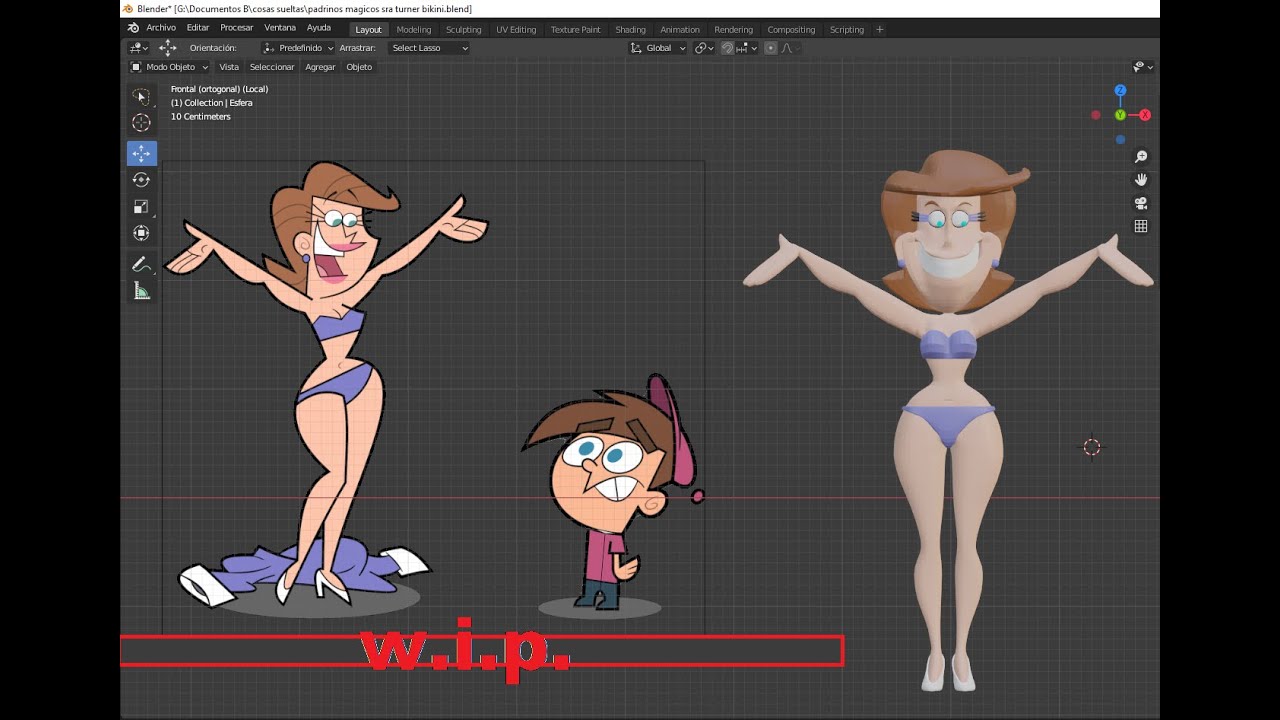Switch to the Scripting workspace tab
The image size is (1280, 720).
tap(847, 29)
